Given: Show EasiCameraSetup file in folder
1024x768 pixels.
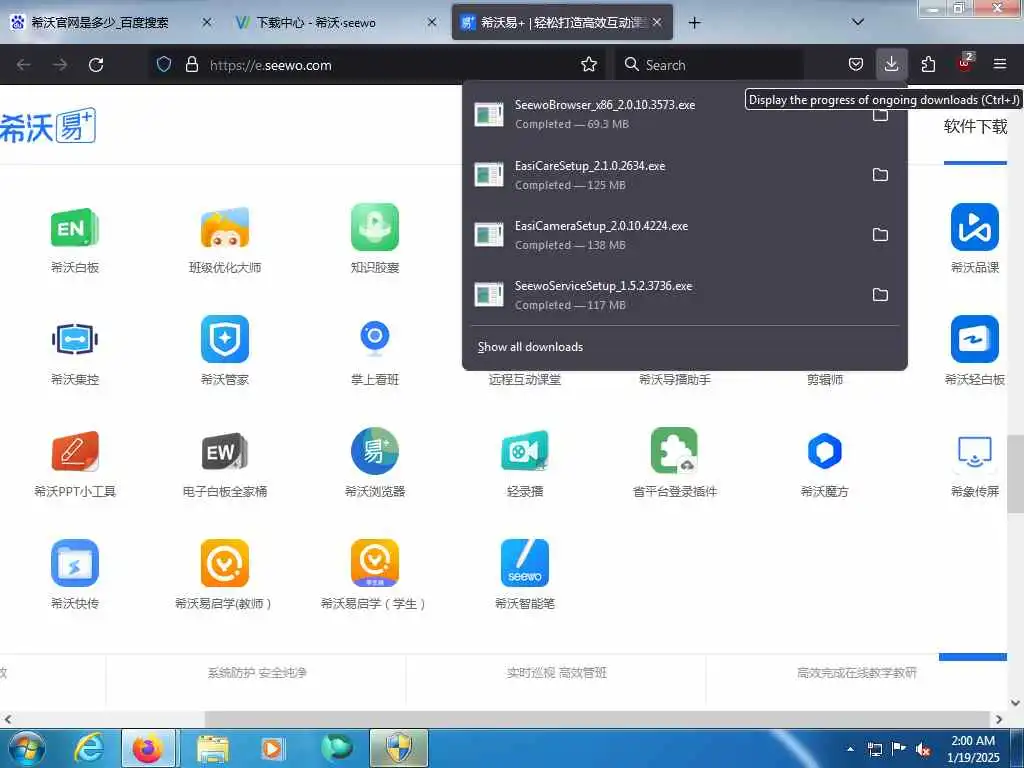Looking at the screenshot, I should pyautogui.click(x=880, y=234).
